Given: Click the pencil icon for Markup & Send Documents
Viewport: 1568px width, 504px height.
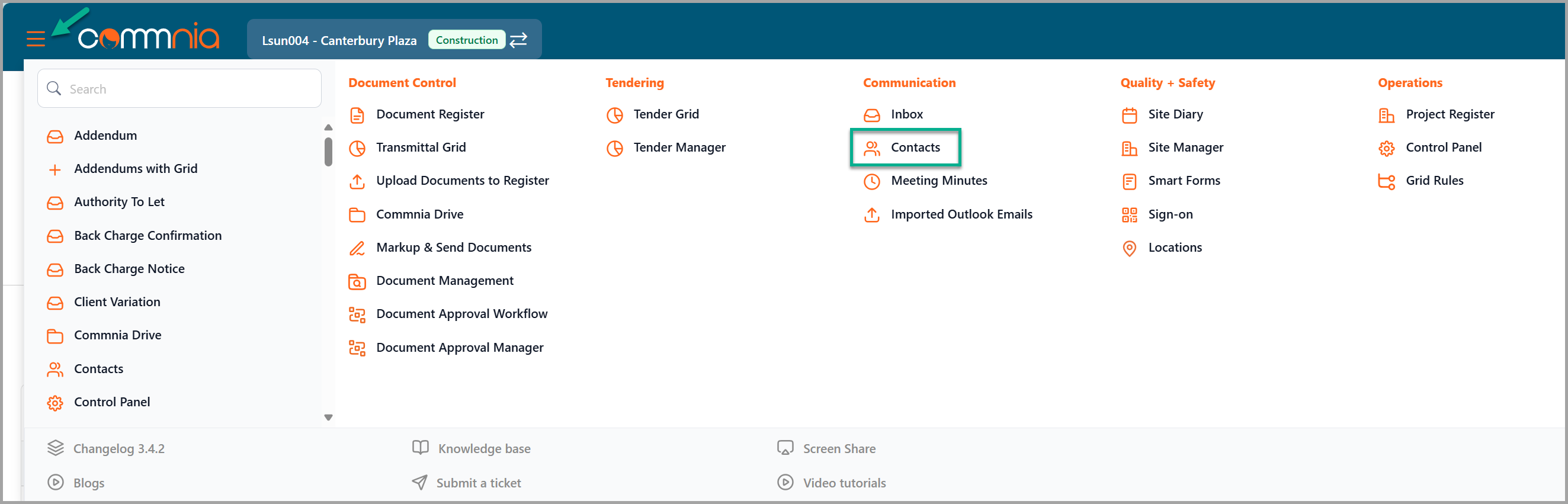Looking at the screenshot, I should pyautogui.click(x=357, y=248).
